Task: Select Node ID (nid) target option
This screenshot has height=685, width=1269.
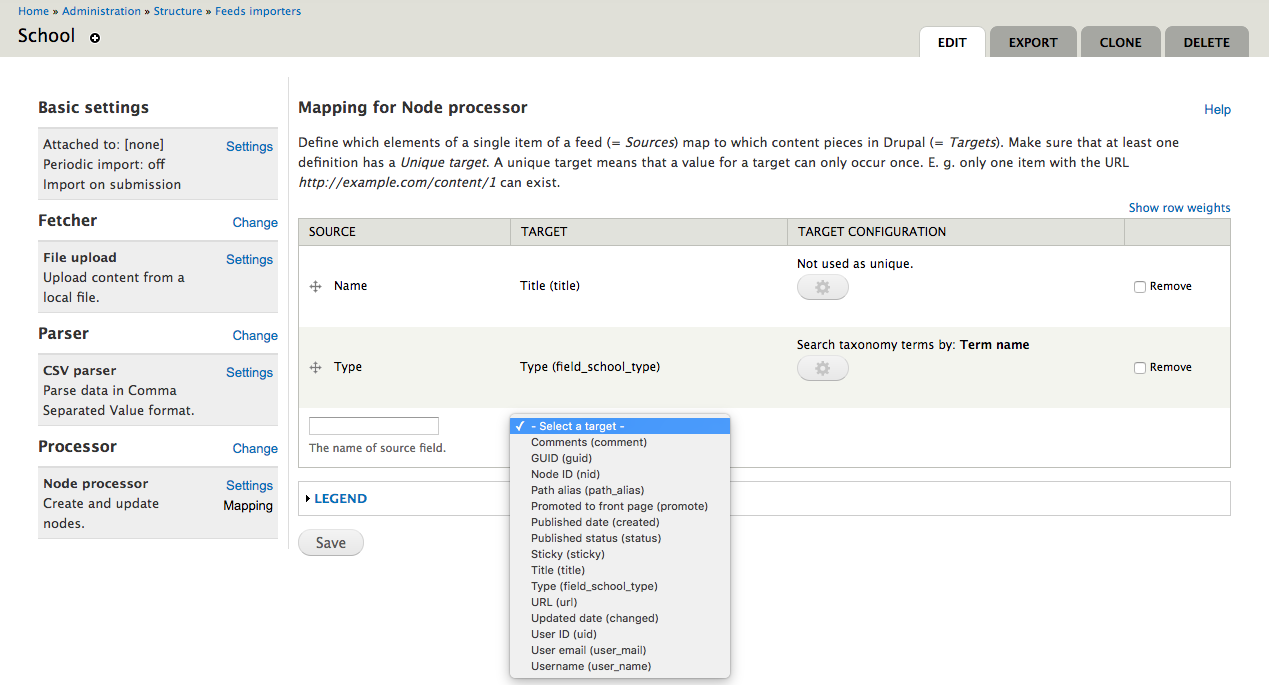Action: [620, 474]
